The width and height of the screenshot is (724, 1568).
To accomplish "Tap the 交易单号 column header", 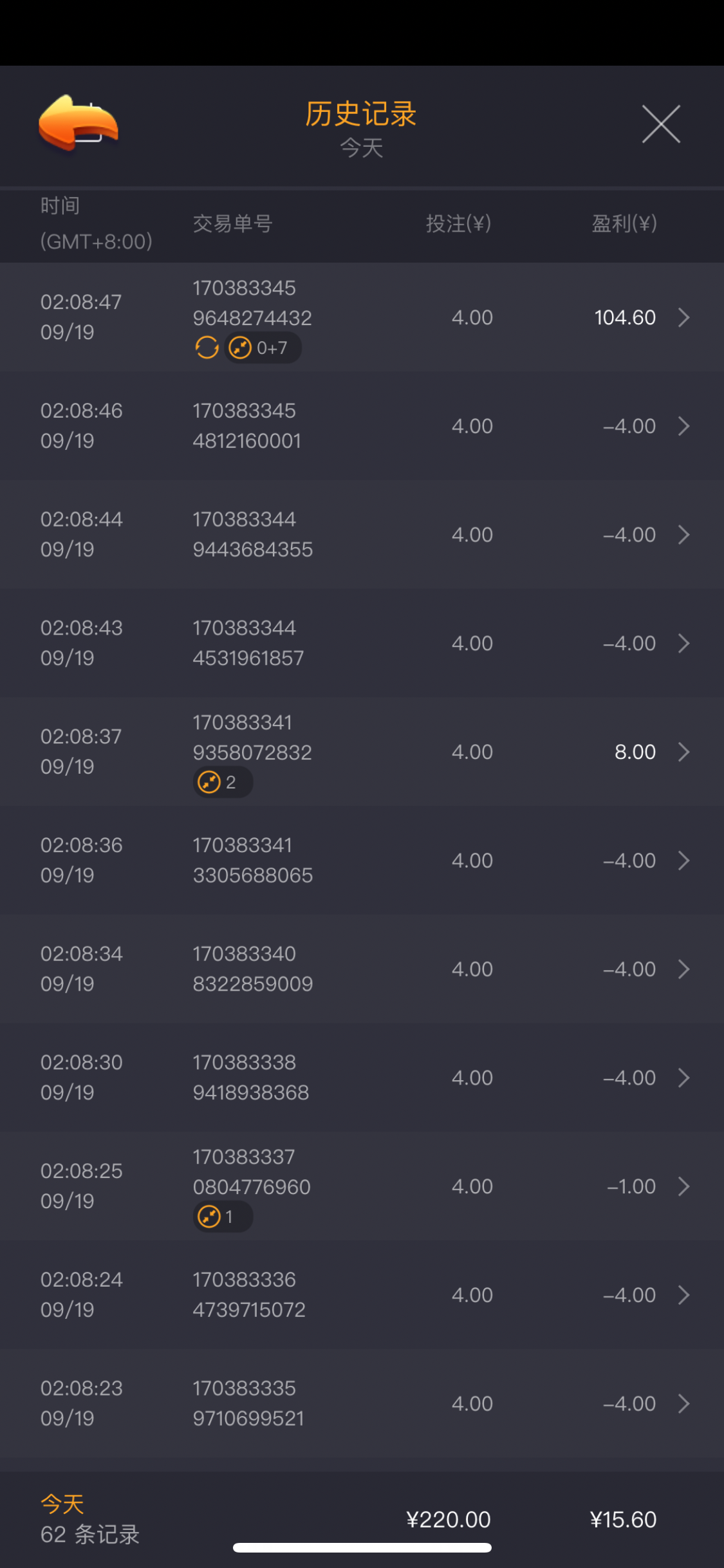I will [x=233, y=223].
